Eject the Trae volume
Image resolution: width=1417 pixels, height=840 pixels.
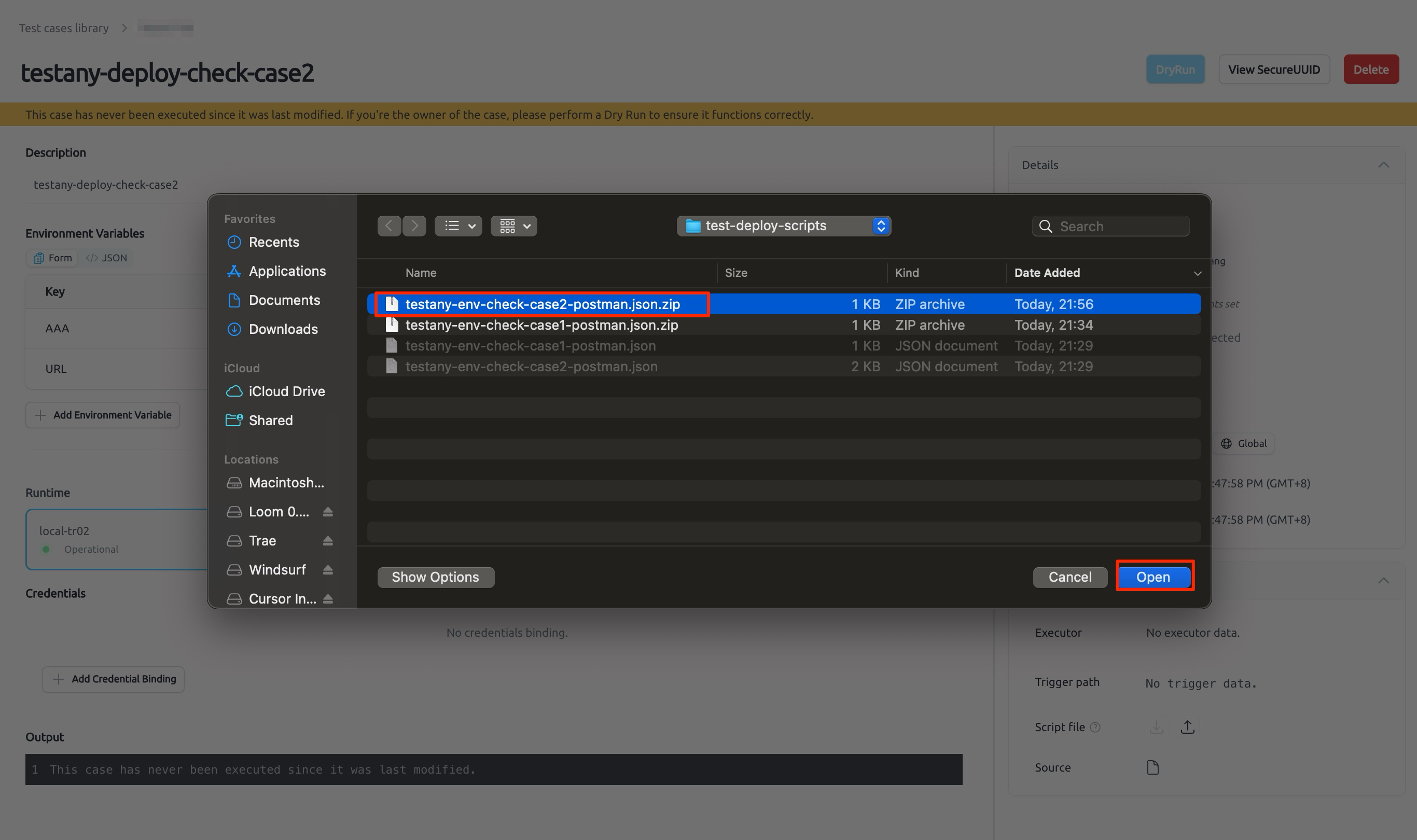tap(328, 541)
